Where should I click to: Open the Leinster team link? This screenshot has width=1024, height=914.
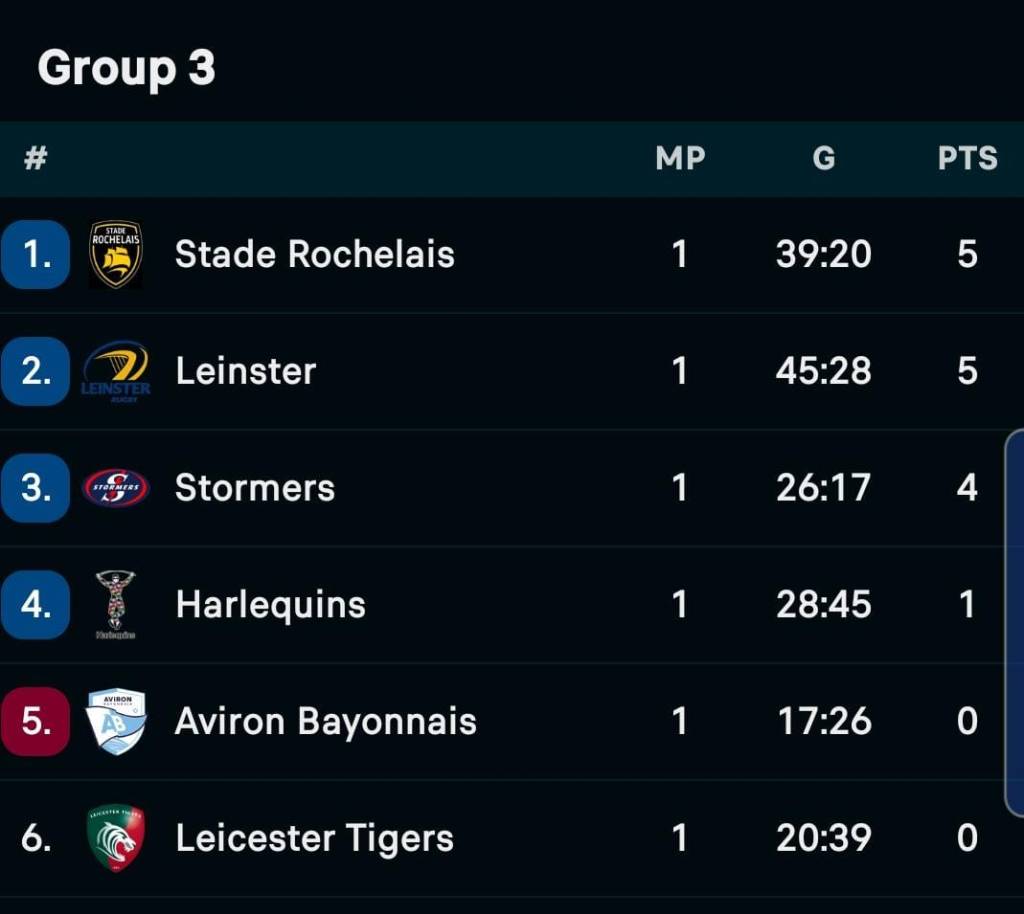[246, 371]
